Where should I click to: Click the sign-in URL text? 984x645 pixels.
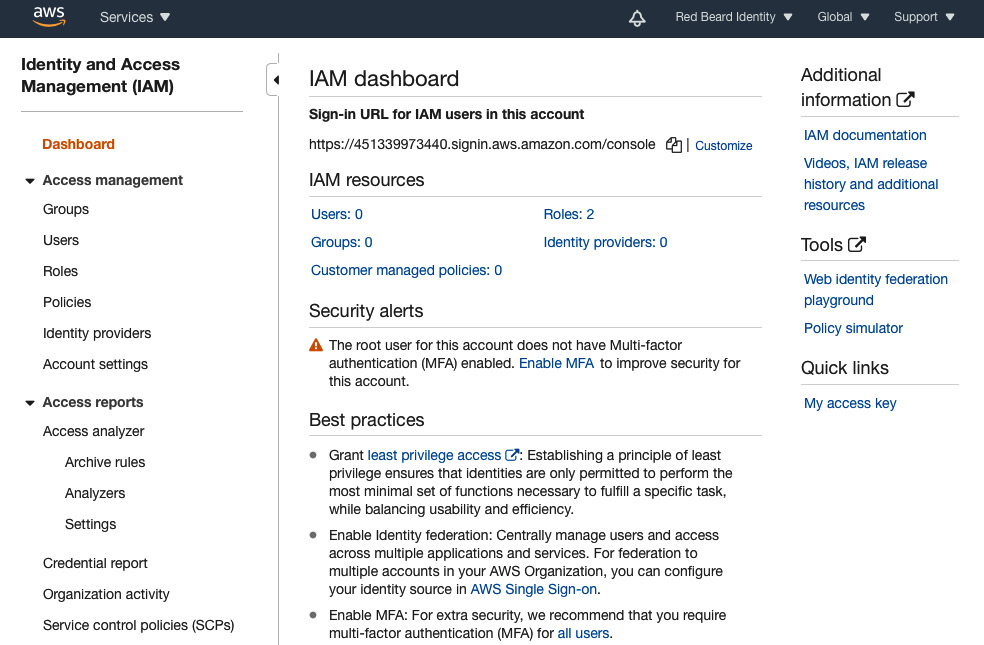pos(482,144)
